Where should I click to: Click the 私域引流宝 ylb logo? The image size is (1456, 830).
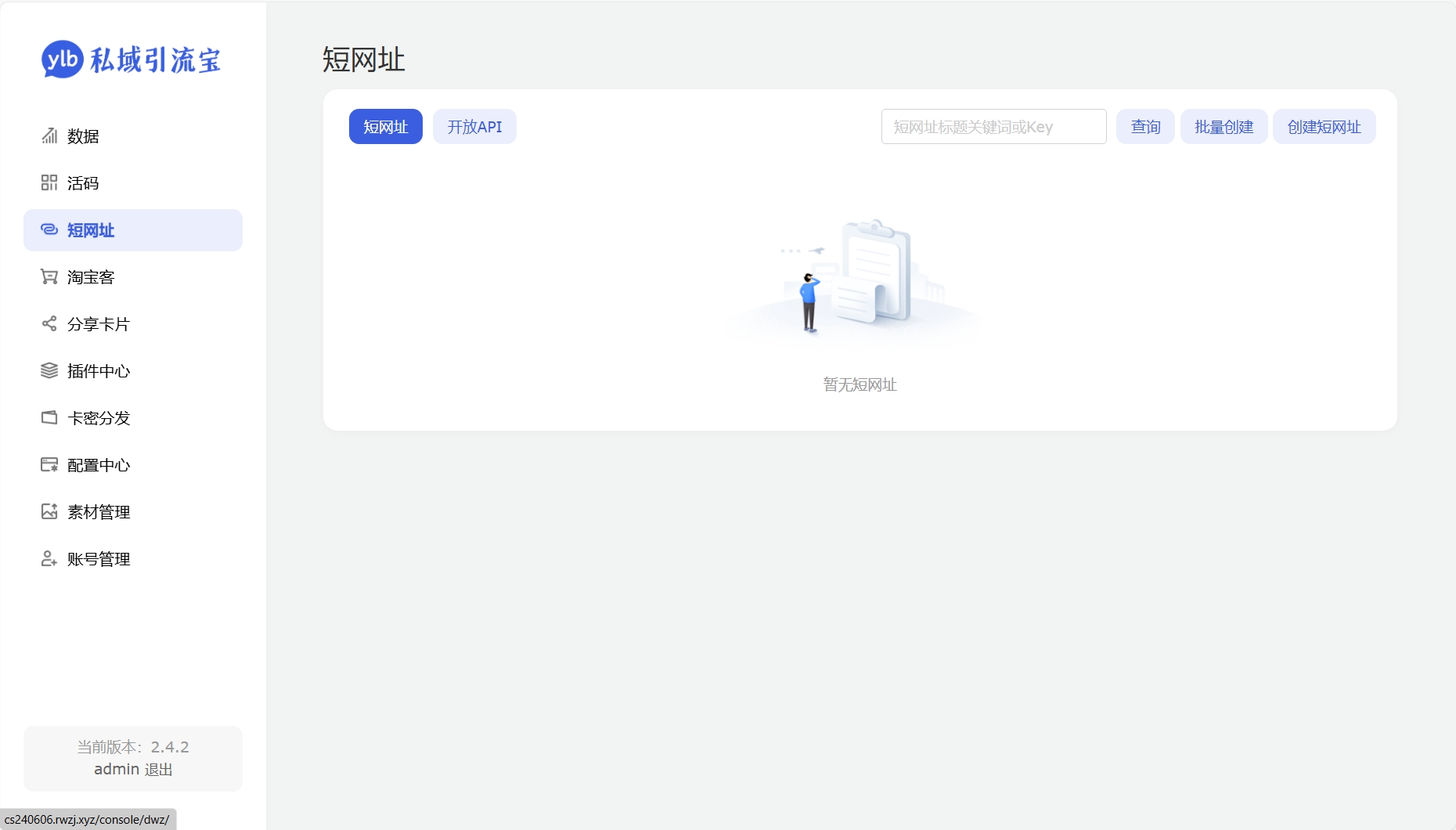tap(132, 60)
